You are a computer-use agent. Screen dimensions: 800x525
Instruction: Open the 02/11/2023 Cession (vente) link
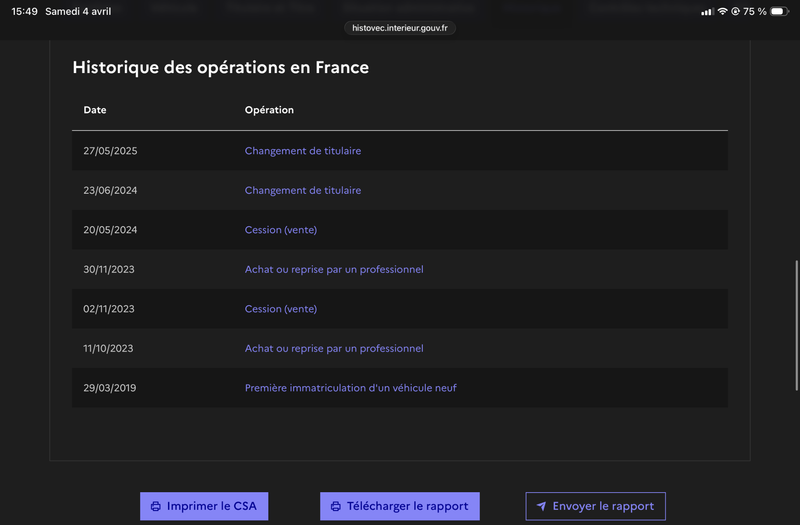point(281,309)
